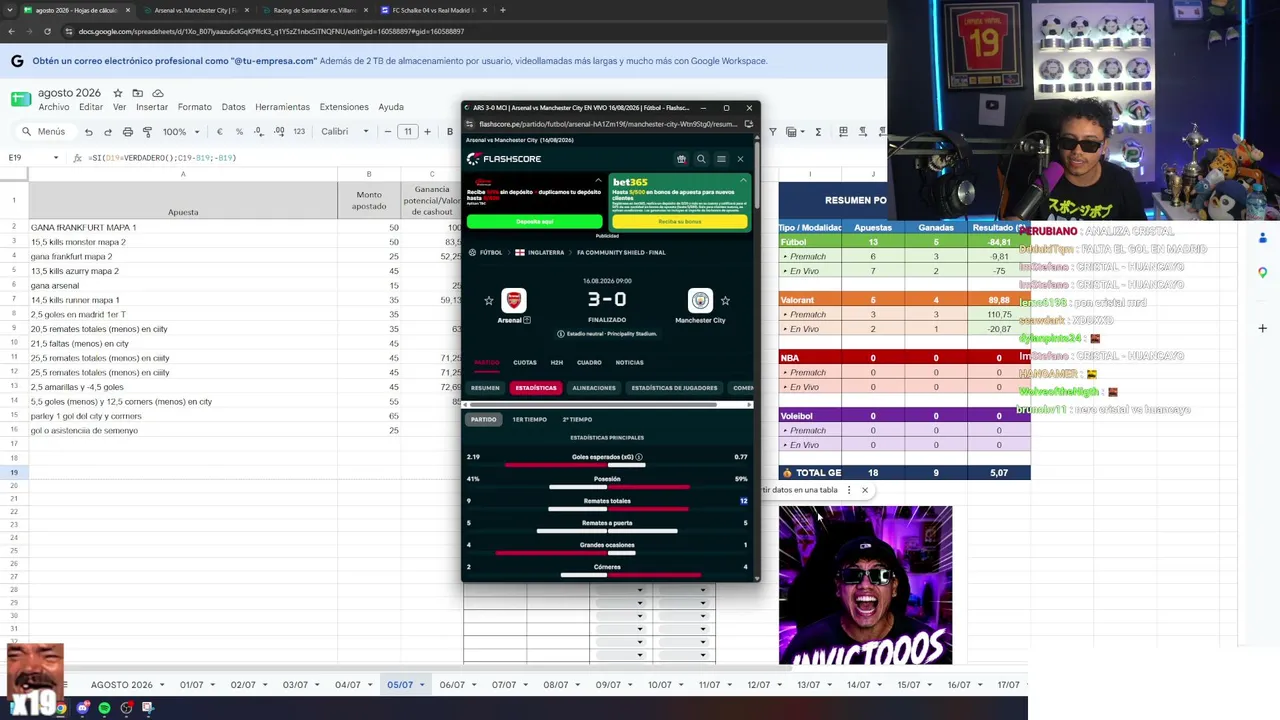Screen dimensions: 1280x720
Task: Open Google Sheets home logo
Action: (x=21, y=99)
